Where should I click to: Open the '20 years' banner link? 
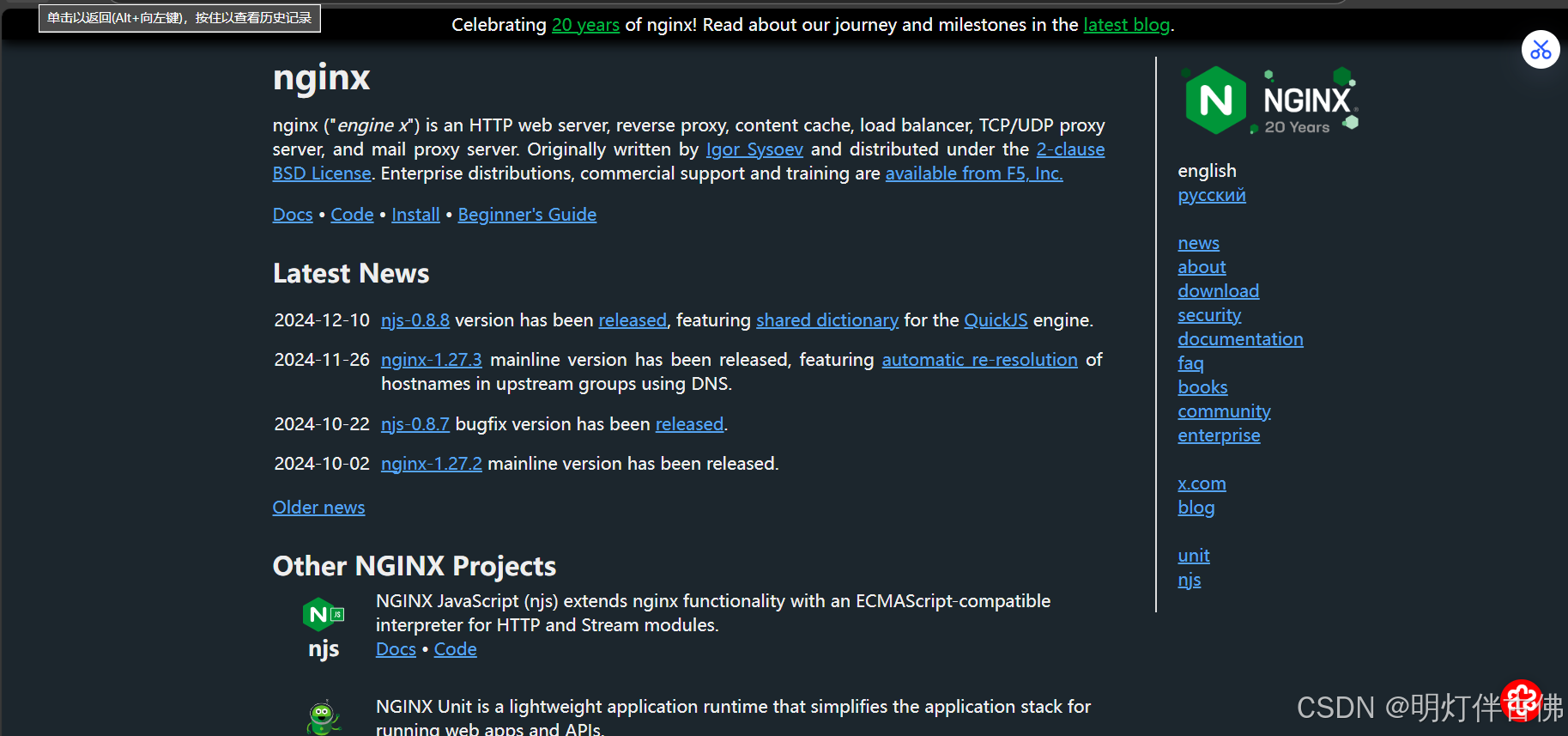(x=585, y=25)
